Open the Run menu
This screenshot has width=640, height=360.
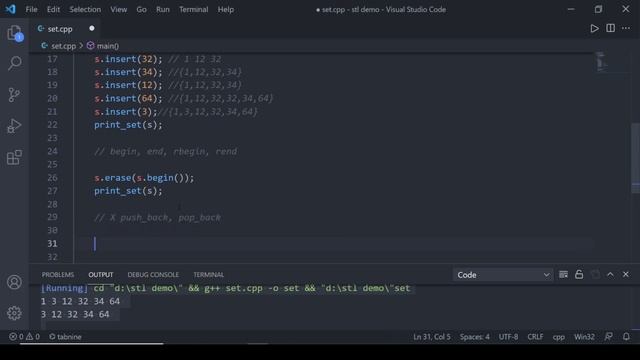(x=162, y=9)
